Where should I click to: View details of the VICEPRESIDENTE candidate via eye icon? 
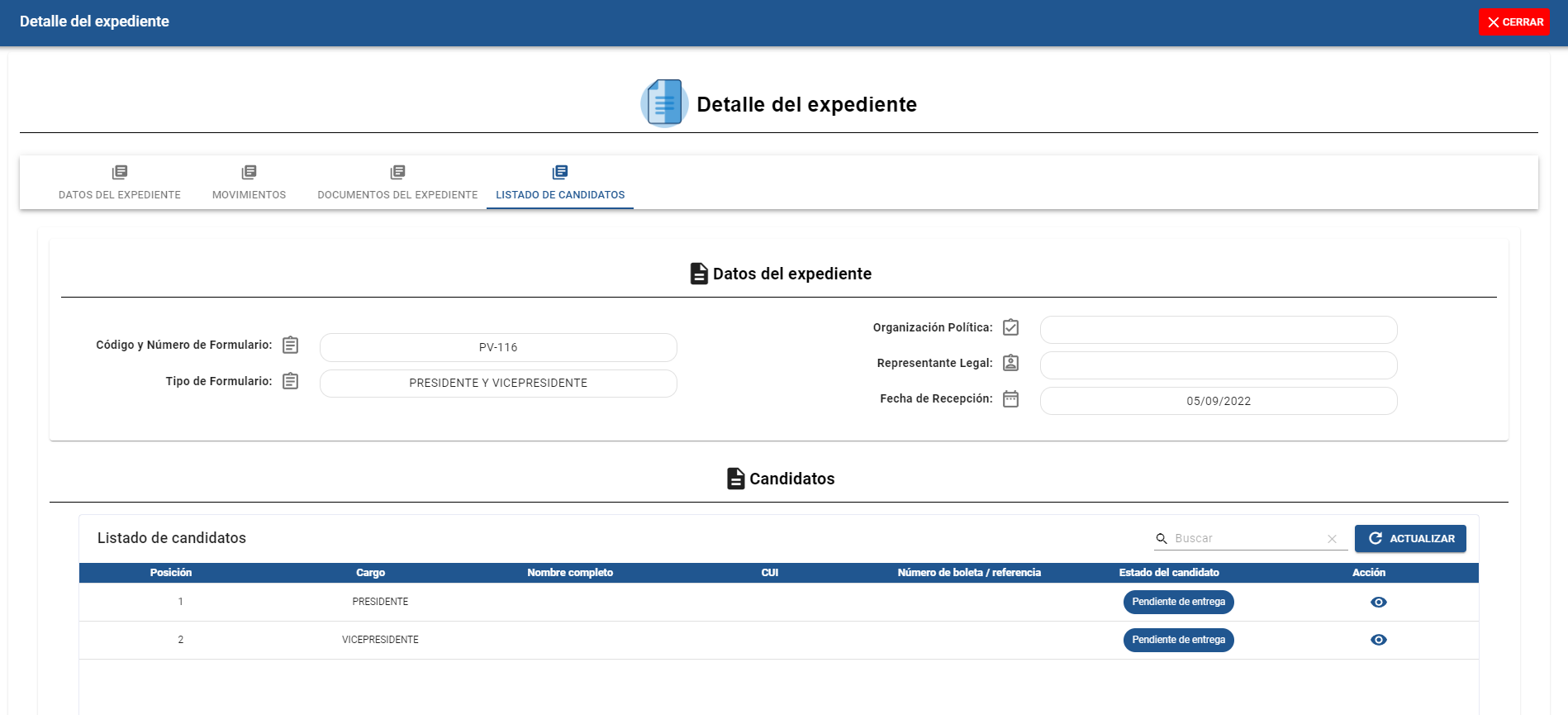pyautogui.click(x=1378, y=640)
